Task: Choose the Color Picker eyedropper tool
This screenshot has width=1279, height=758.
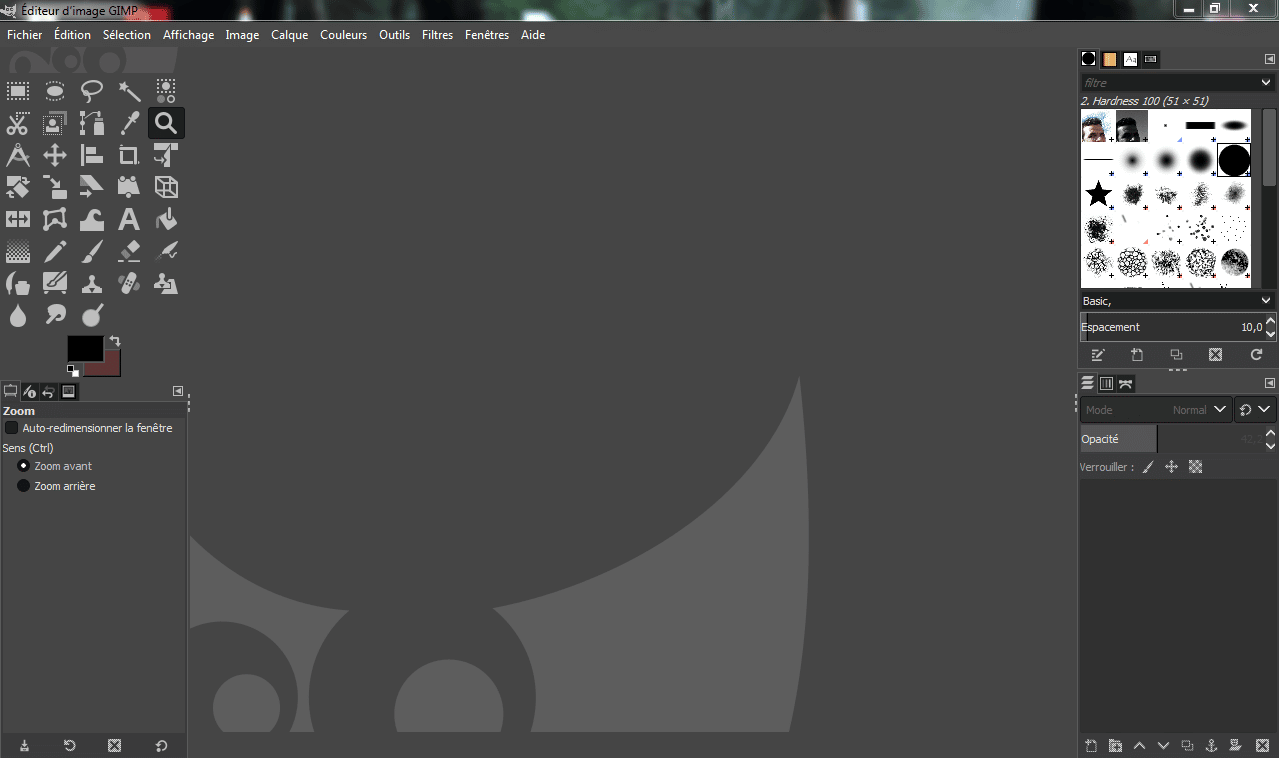Action: pyautogui.click(x=129, y=124)
